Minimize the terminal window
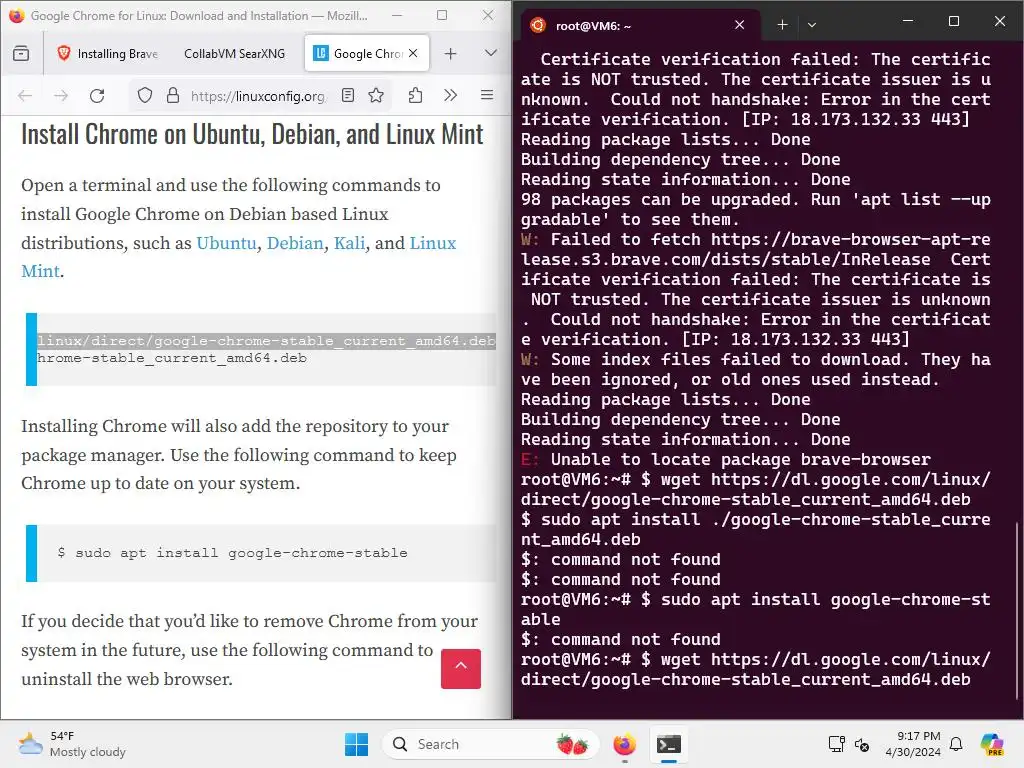Screen dimensions: 1024x768 (908, 22)
